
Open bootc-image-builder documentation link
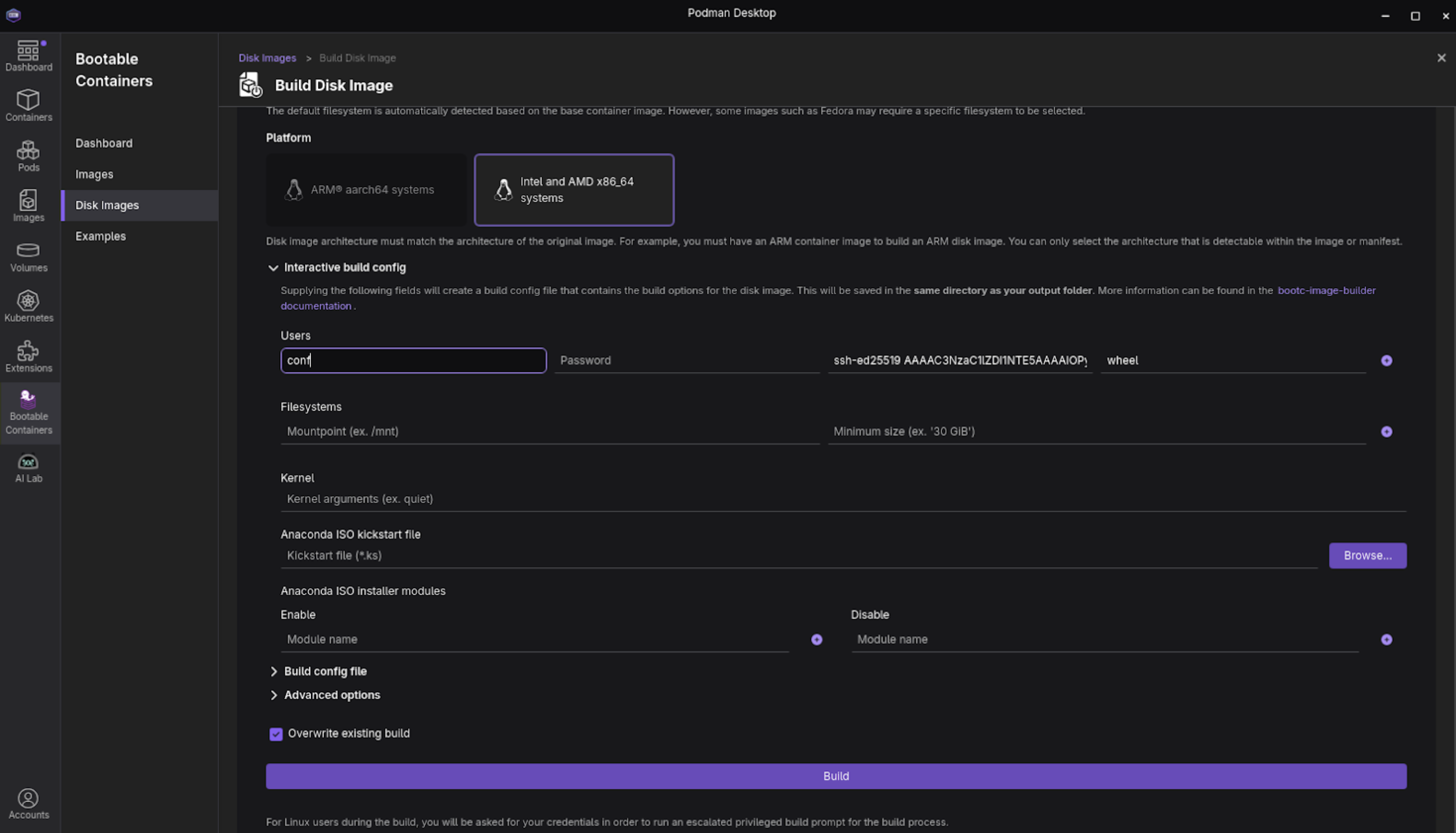click(1326, 291)
